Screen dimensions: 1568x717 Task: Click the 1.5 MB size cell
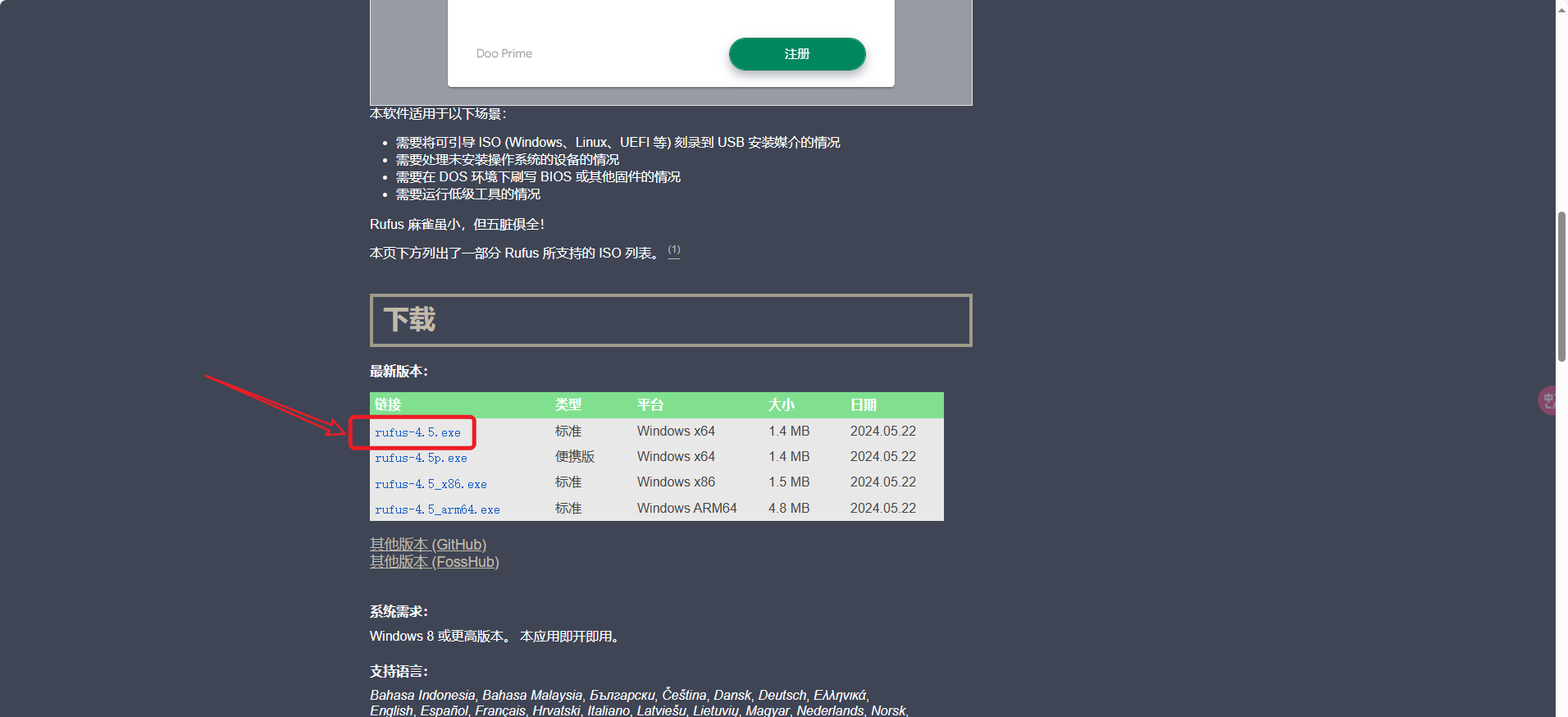(789, 482)
